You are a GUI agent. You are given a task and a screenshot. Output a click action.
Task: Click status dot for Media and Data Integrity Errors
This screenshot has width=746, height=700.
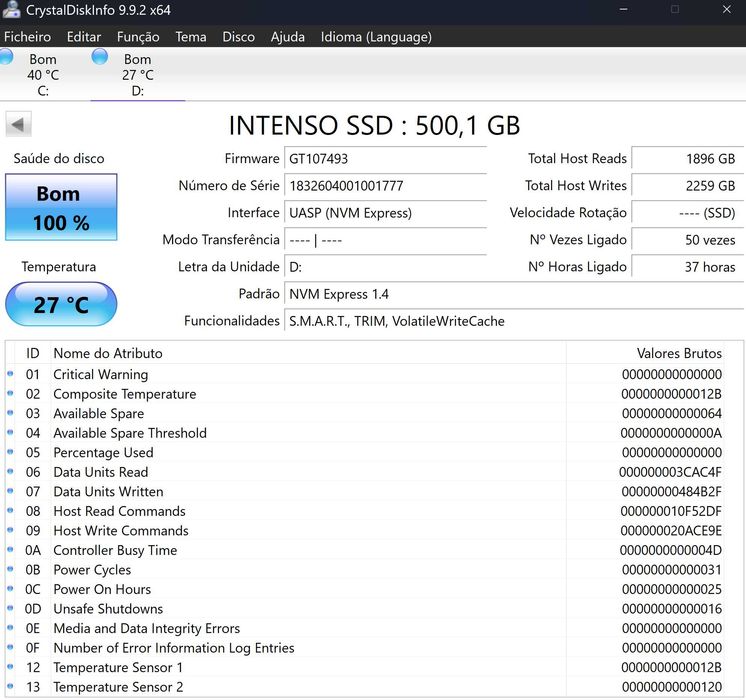[x=10, y=628]
